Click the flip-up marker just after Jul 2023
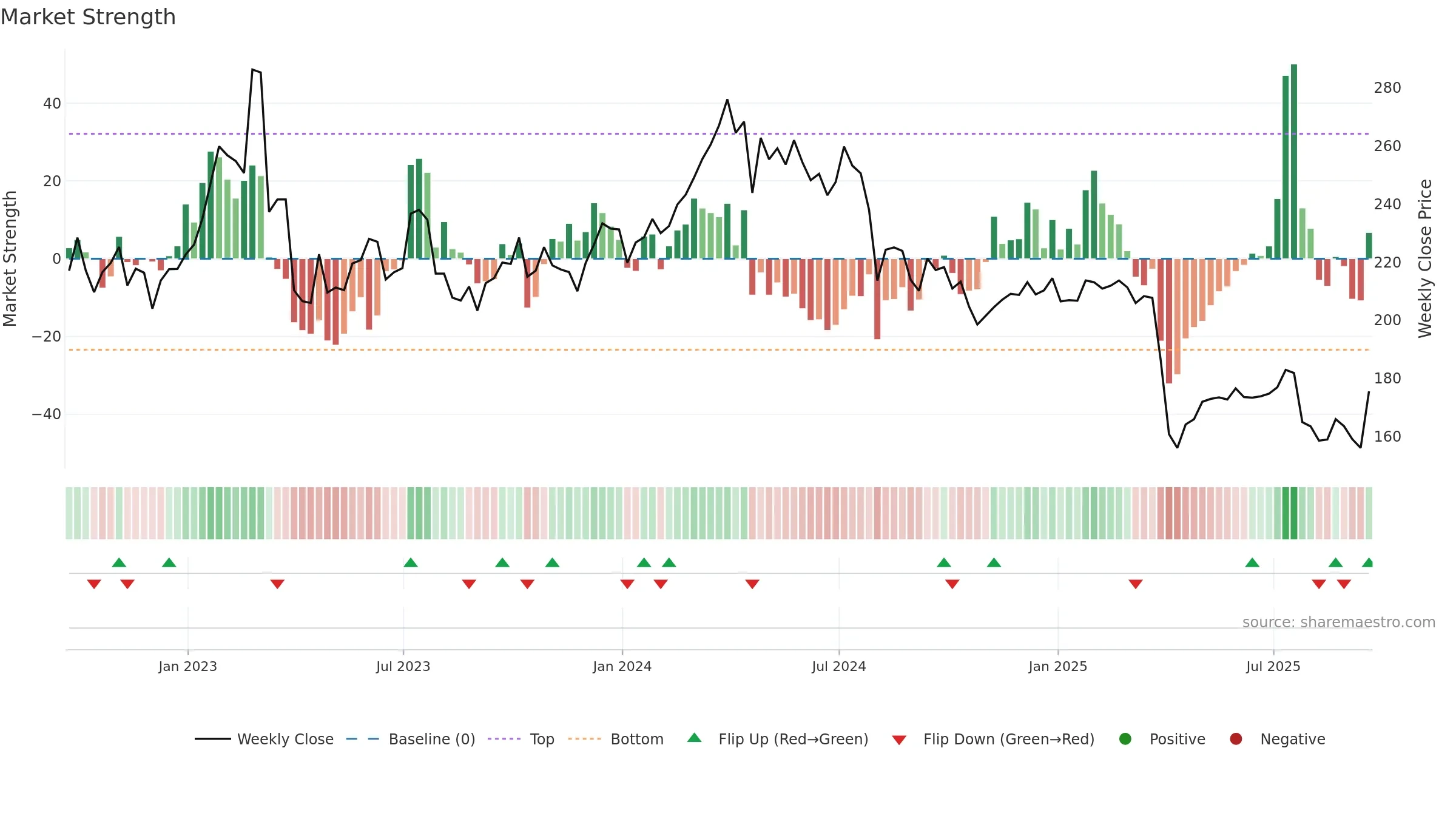Screen dimensions: 1456x819 (x=411, y=562)
